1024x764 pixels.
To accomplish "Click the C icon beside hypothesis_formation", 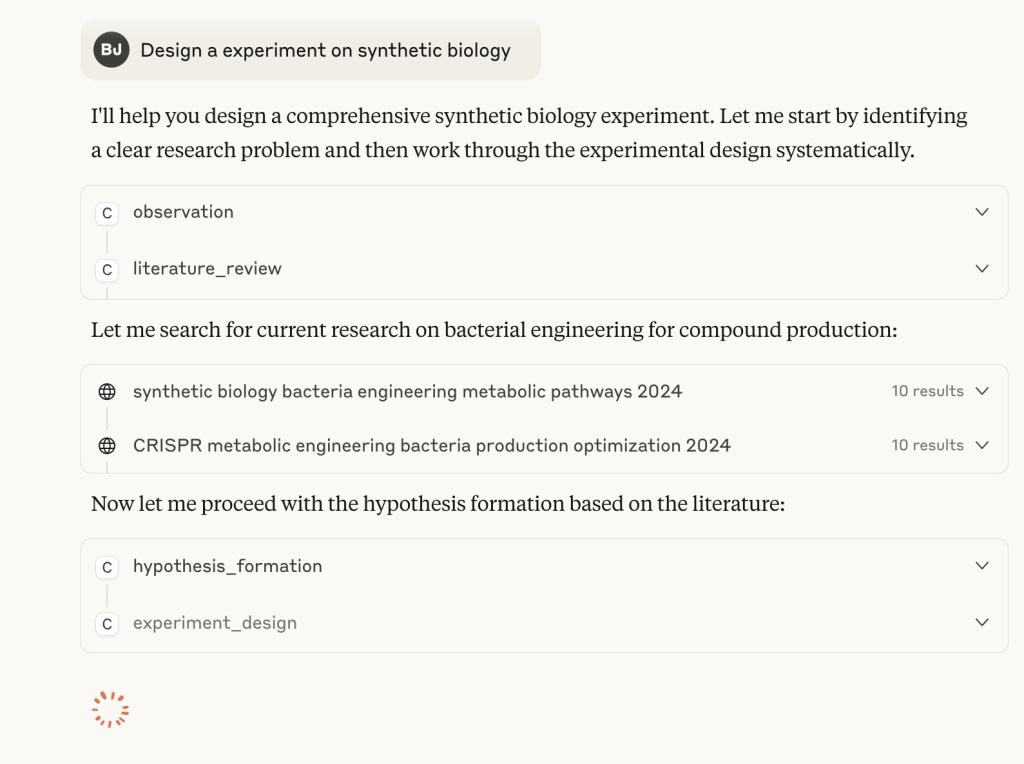I will (107, 567).
